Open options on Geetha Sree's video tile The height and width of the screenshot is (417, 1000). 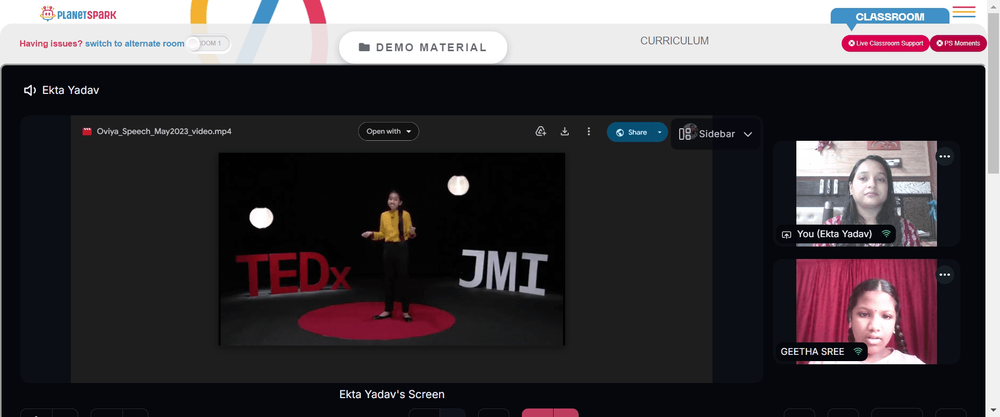(945, 275)
